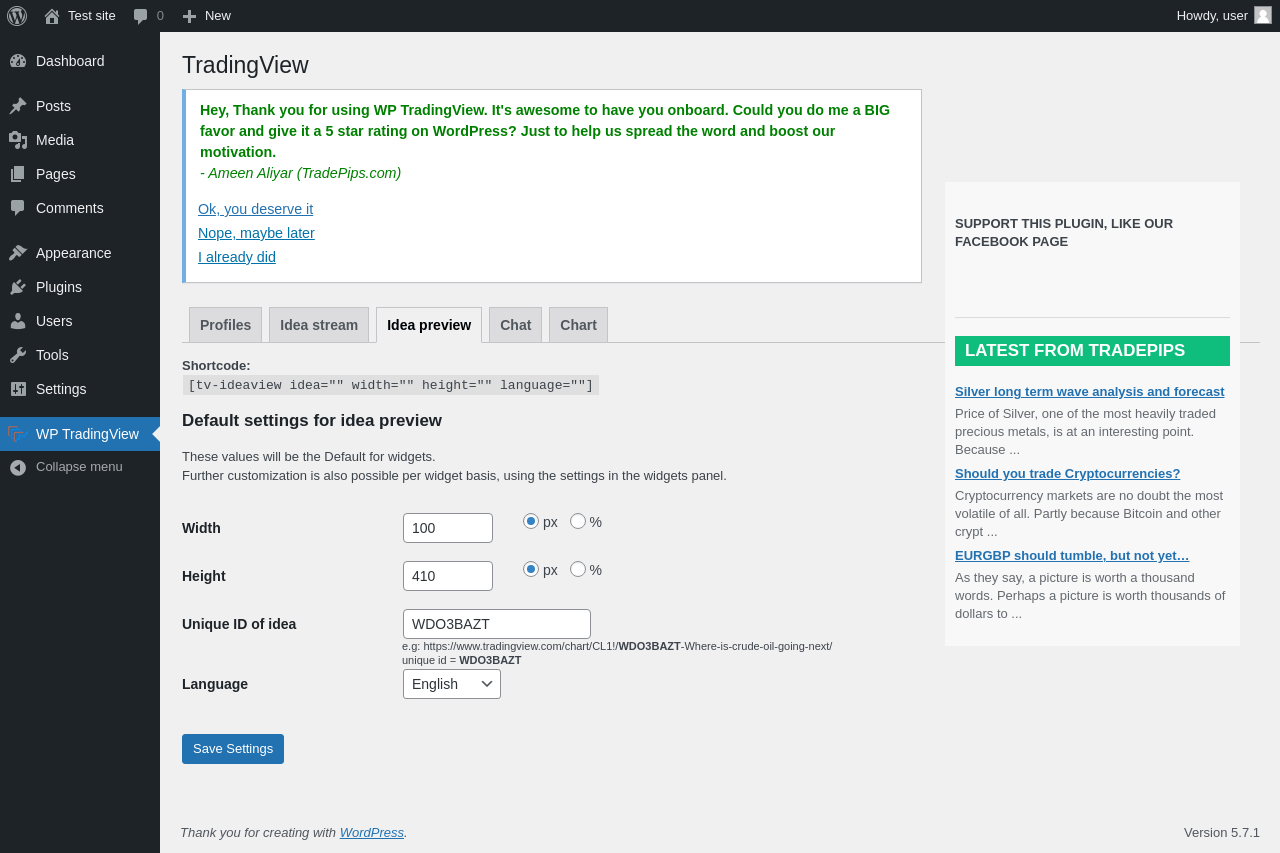Click the 'Ok, you deserve it' link

coord(255,209)
